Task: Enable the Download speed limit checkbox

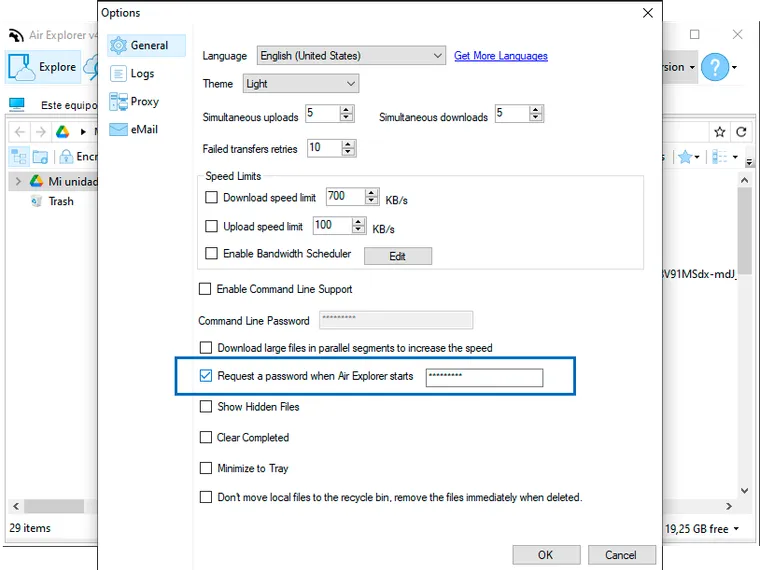Action: point(211,197)
